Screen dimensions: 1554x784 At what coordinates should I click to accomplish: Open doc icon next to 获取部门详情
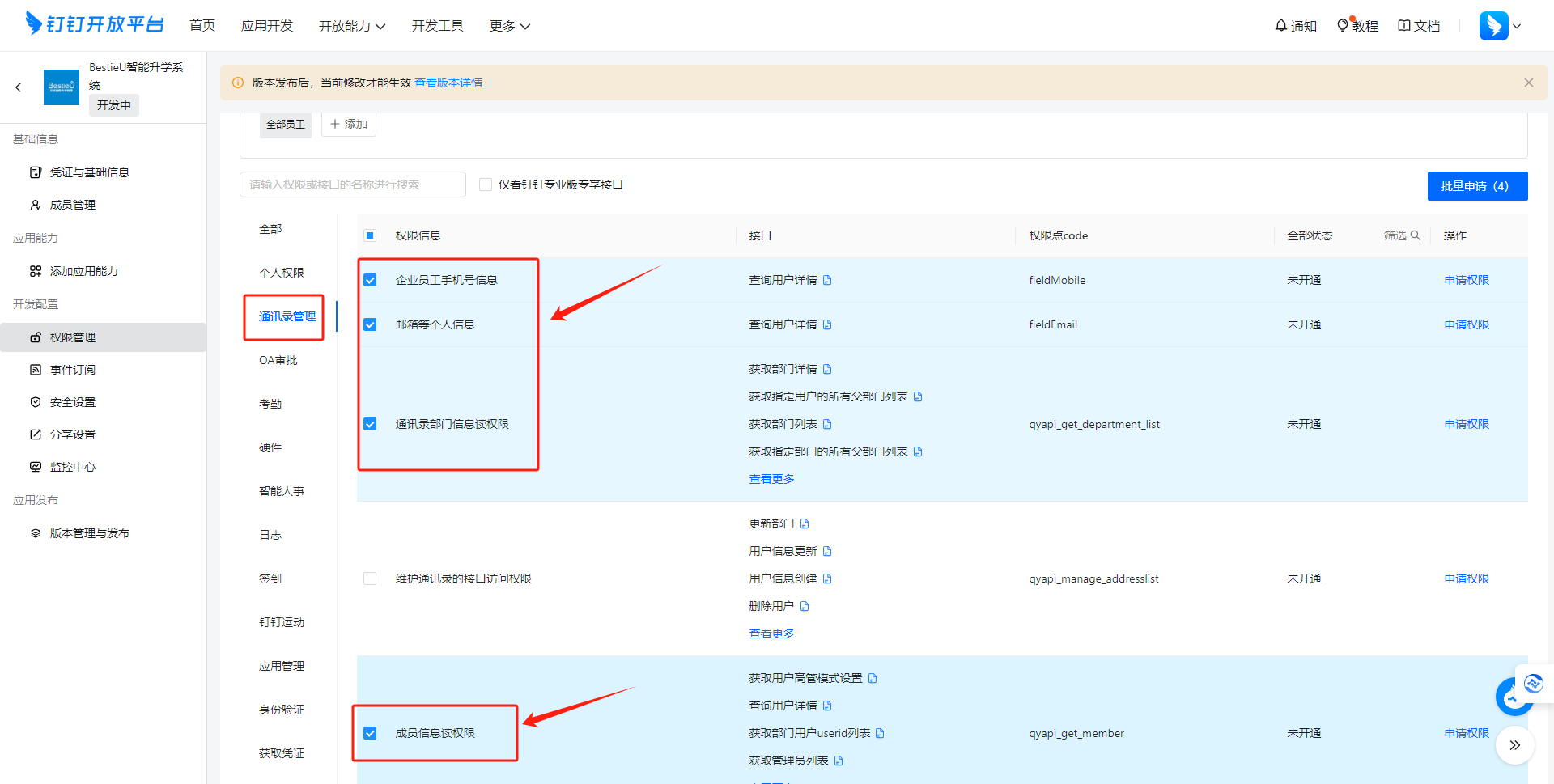tap(827, 369)
